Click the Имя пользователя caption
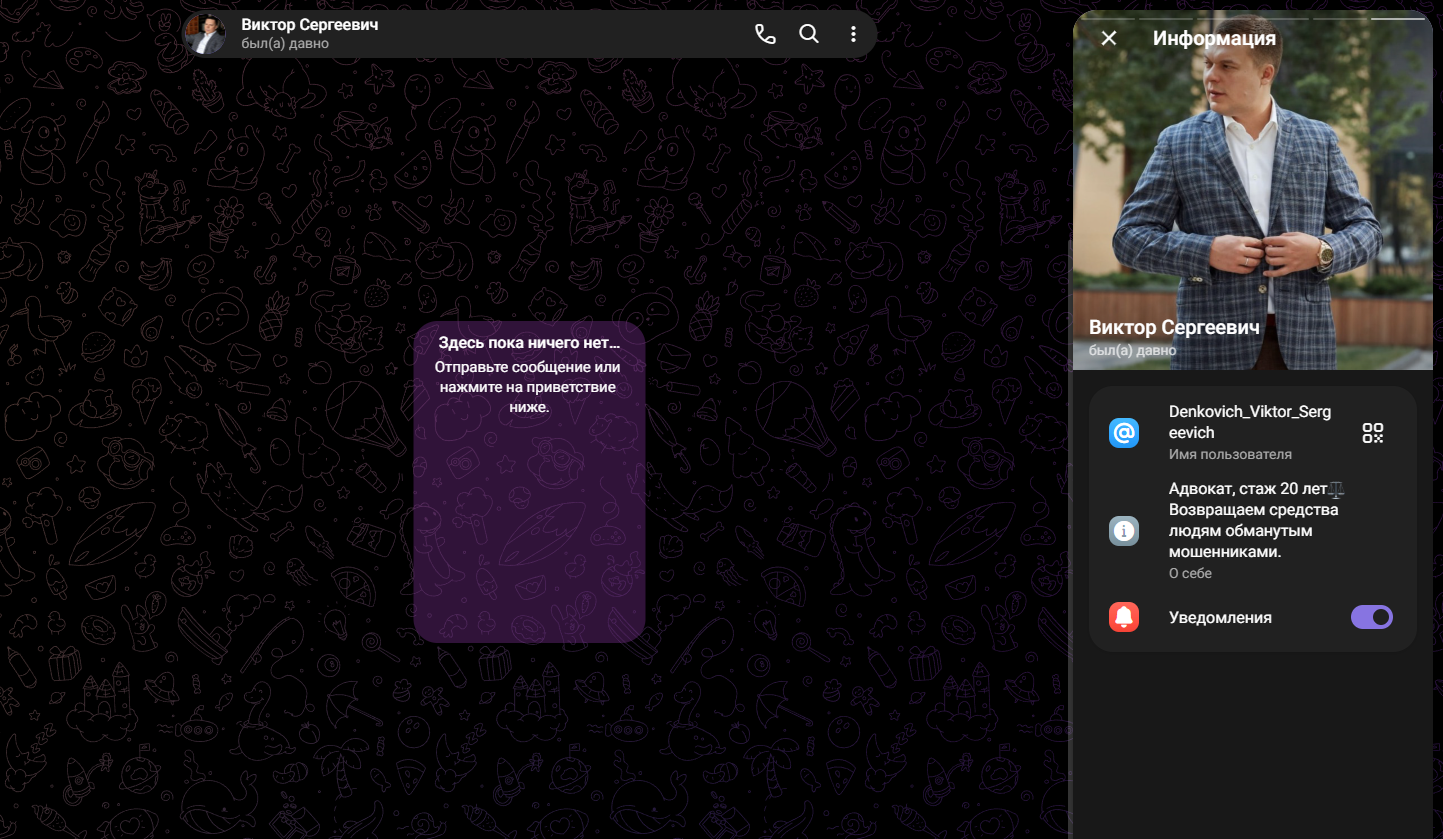 point(1230,454)
